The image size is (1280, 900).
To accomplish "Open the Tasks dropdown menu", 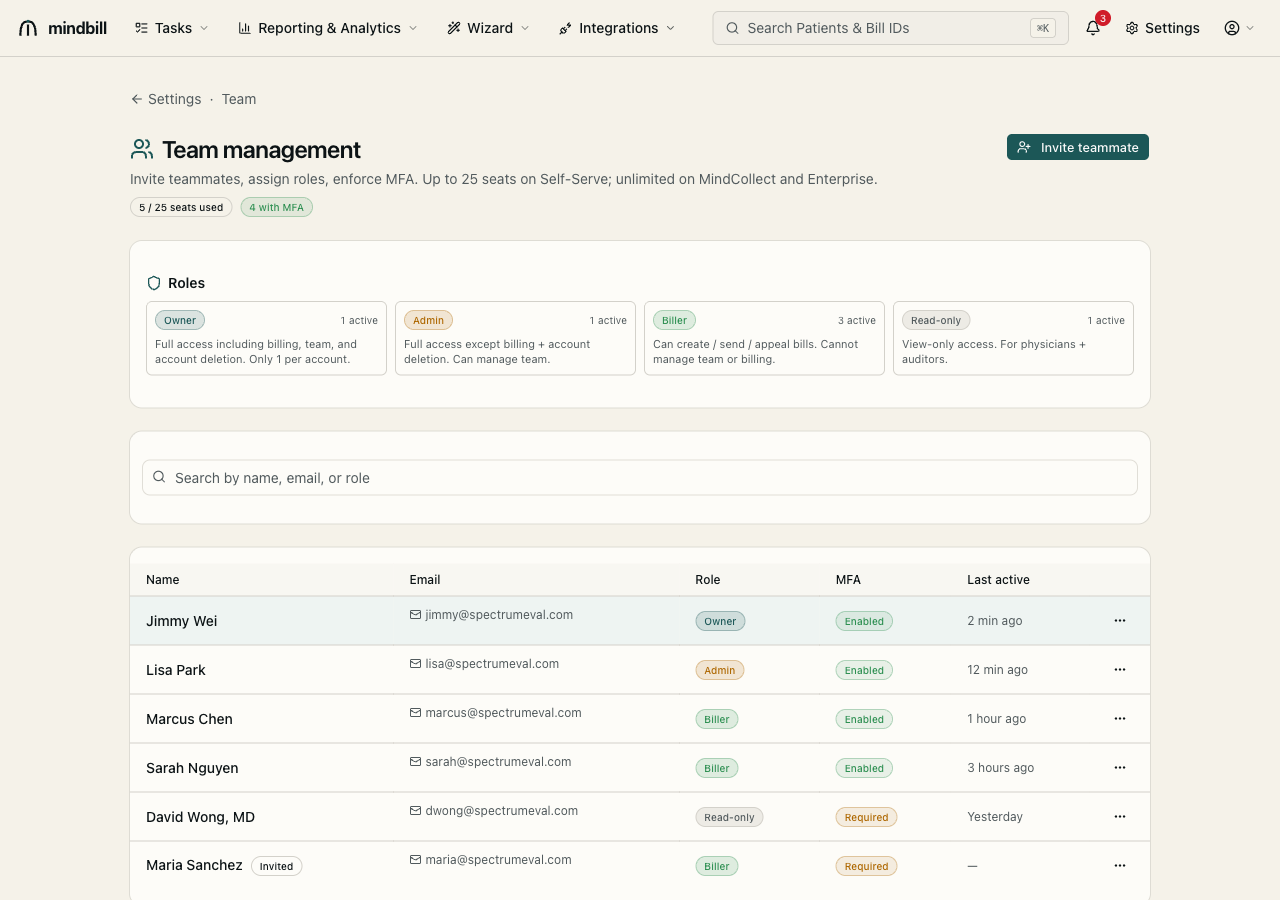I will (172, 28).
